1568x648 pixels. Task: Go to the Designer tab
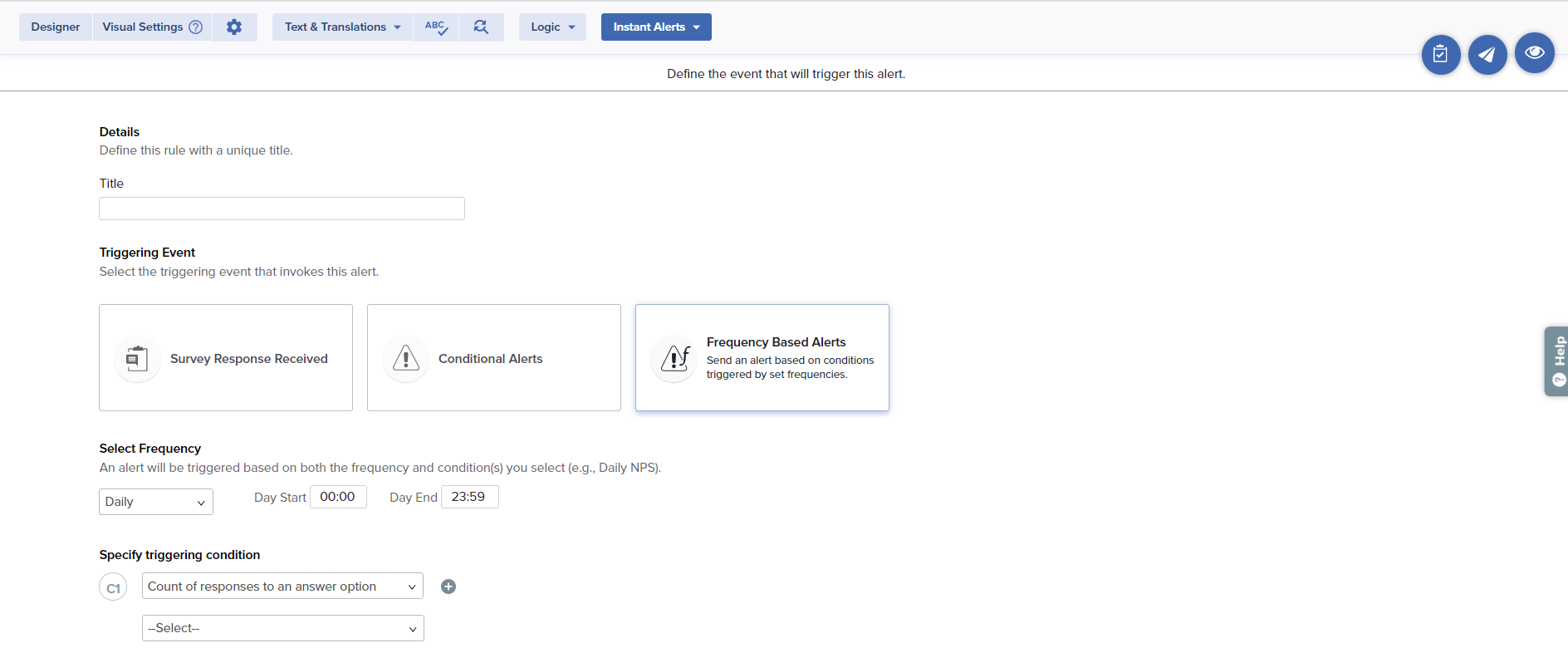coord(56,27)
